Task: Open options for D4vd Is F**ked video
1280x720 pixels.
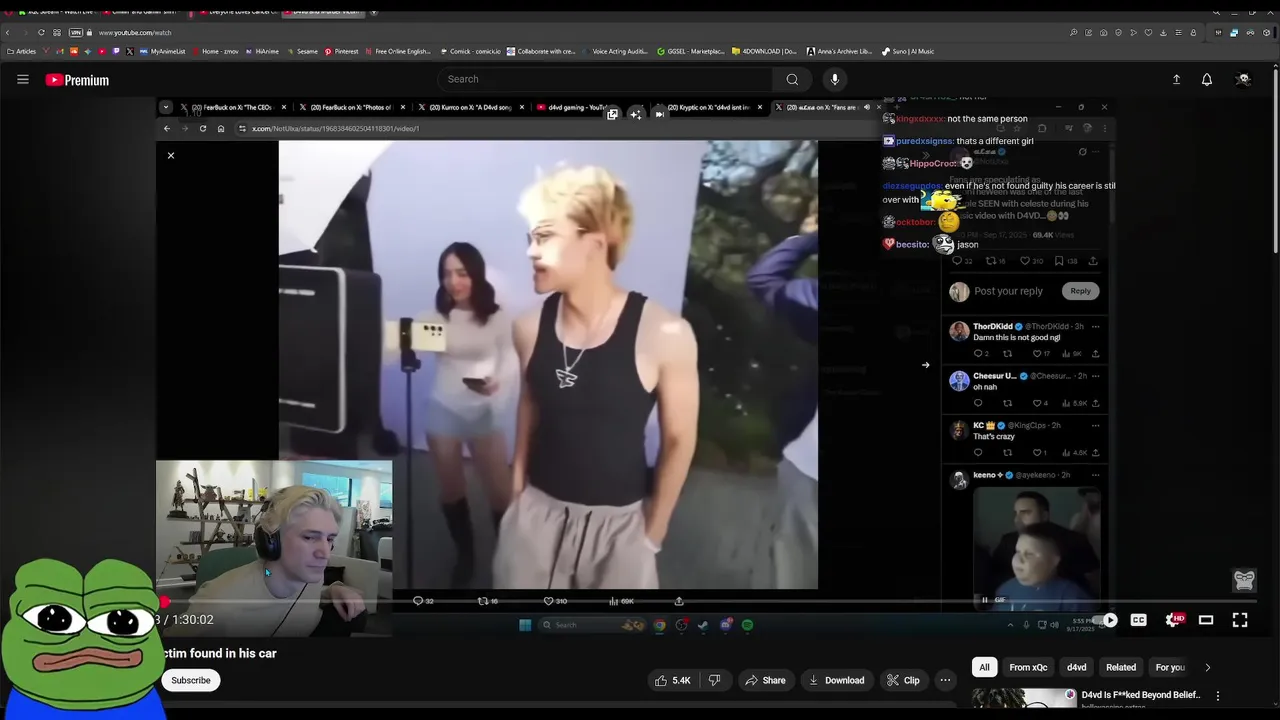Action: pos(1217,695)
